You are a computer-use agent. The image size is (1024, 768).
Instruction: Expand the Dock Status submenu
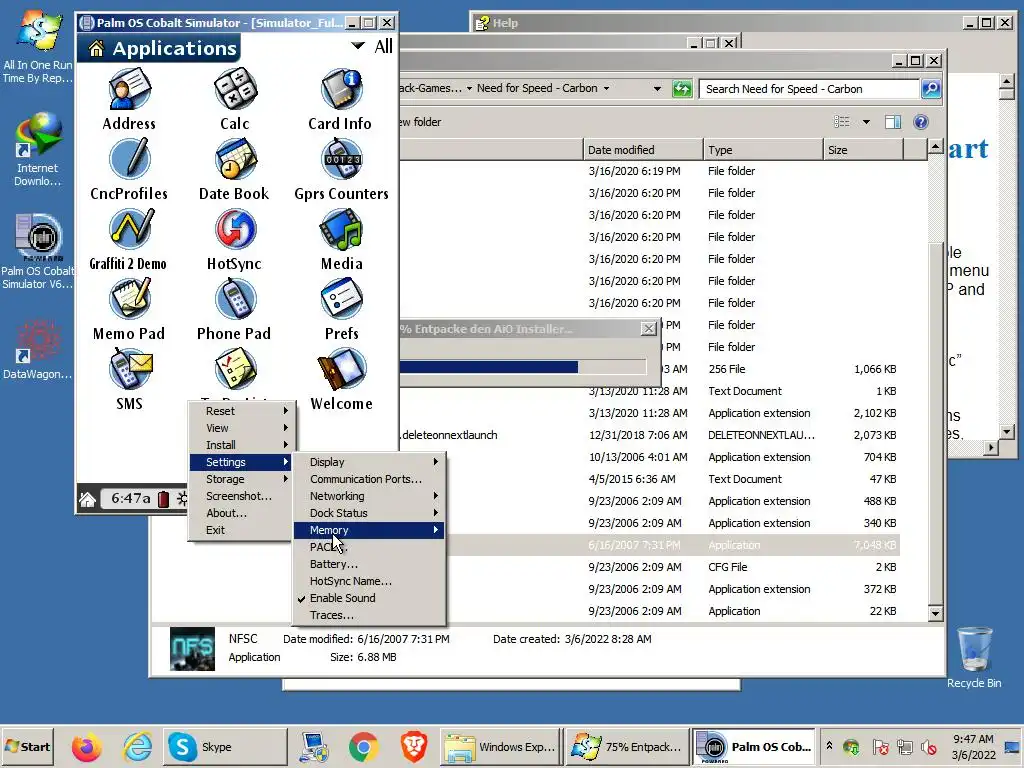pyautogui.click(x=369, y=513)
